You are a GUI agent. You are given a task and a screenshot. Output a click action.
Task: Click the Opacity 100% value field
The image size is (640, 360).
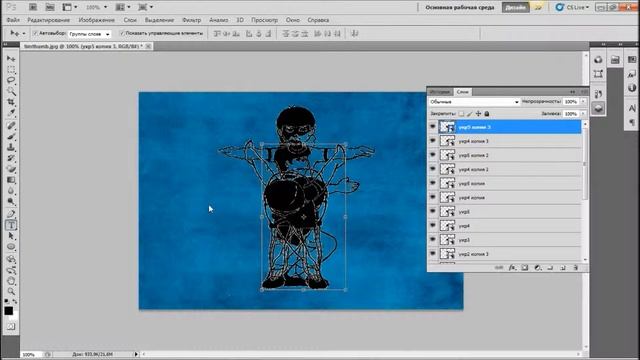(571, 102)
